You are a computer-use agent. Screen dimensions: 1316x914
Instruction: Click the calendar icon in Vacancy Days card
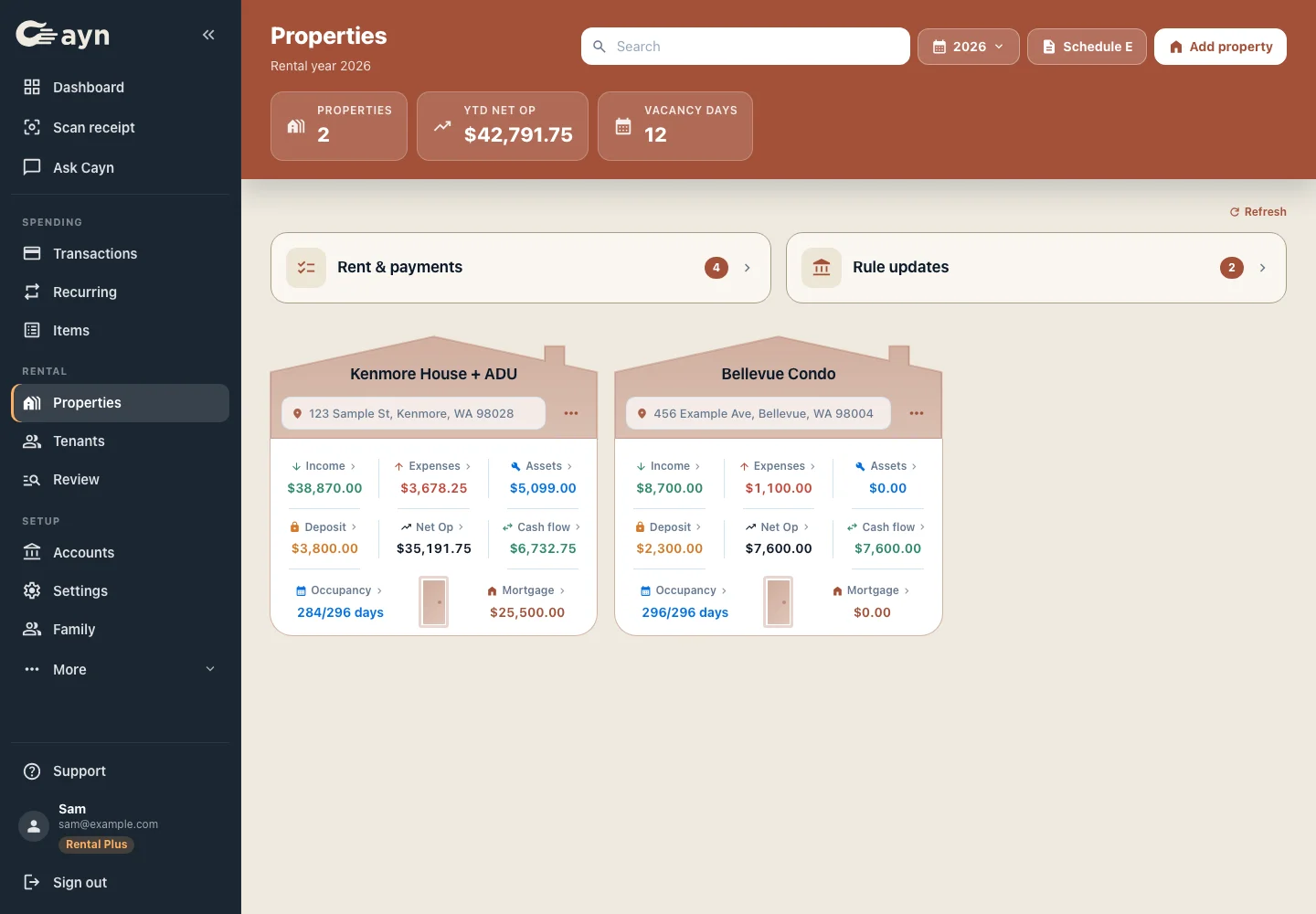[623, 126]
